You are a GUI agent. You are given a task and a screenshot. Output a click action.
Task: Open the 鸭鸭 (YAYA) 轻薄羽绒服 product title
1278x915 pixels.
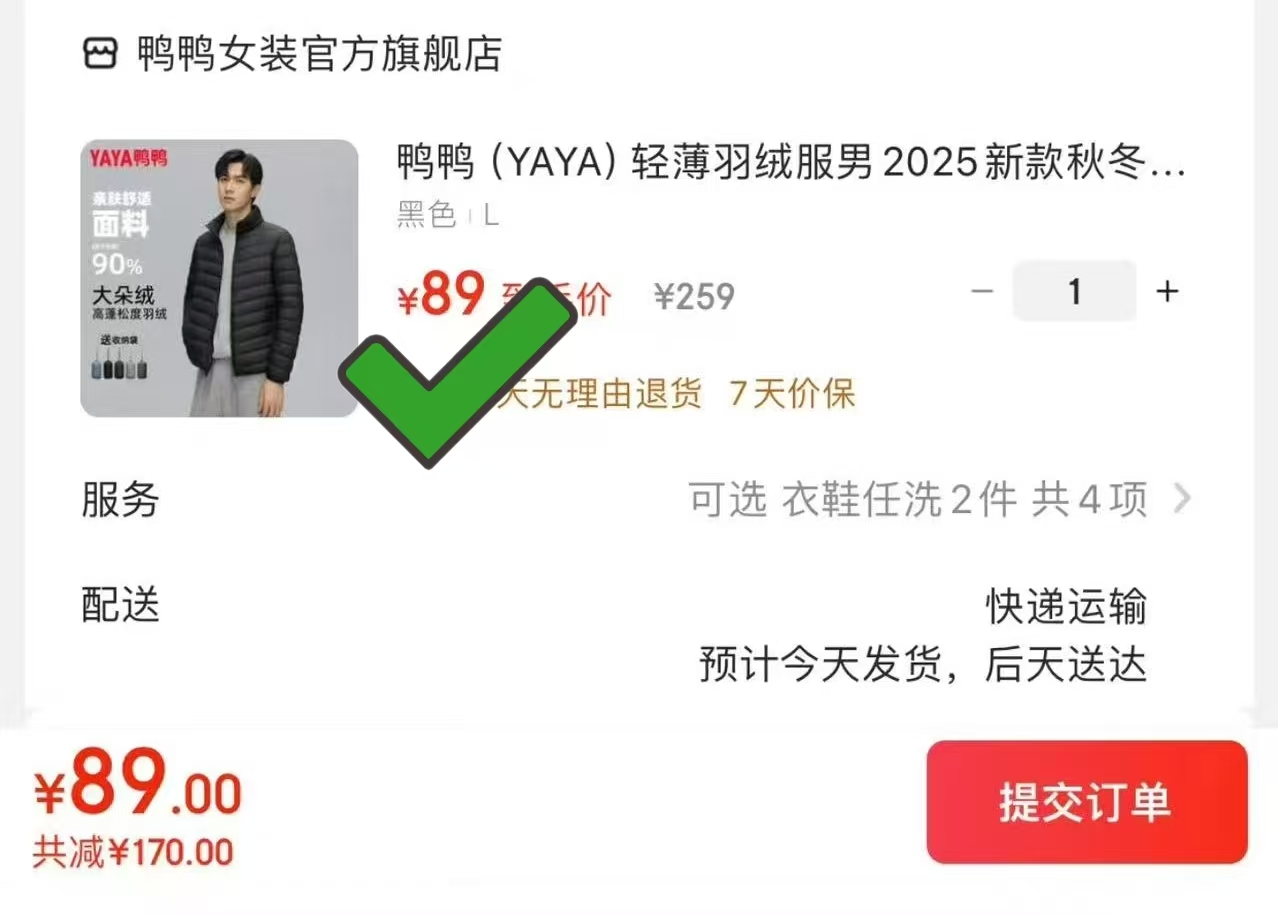coord(790,163)
